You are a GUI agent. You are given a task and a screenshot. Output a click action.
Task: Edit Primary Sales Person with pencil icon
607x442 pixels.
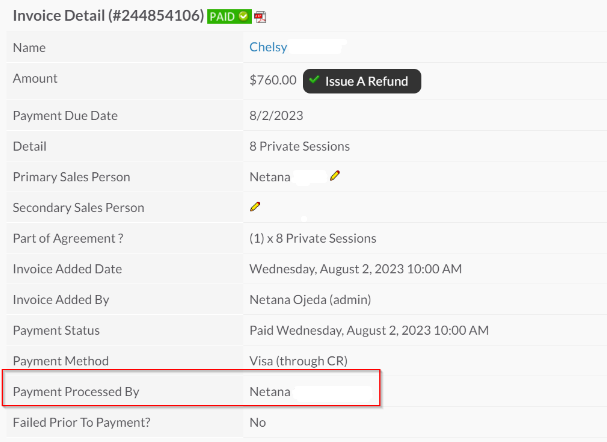point(335,176)
